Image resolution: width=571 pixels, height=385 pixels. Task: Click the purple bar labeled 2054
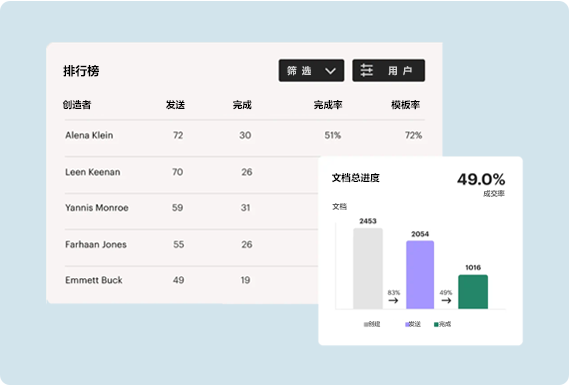point(420,275)
